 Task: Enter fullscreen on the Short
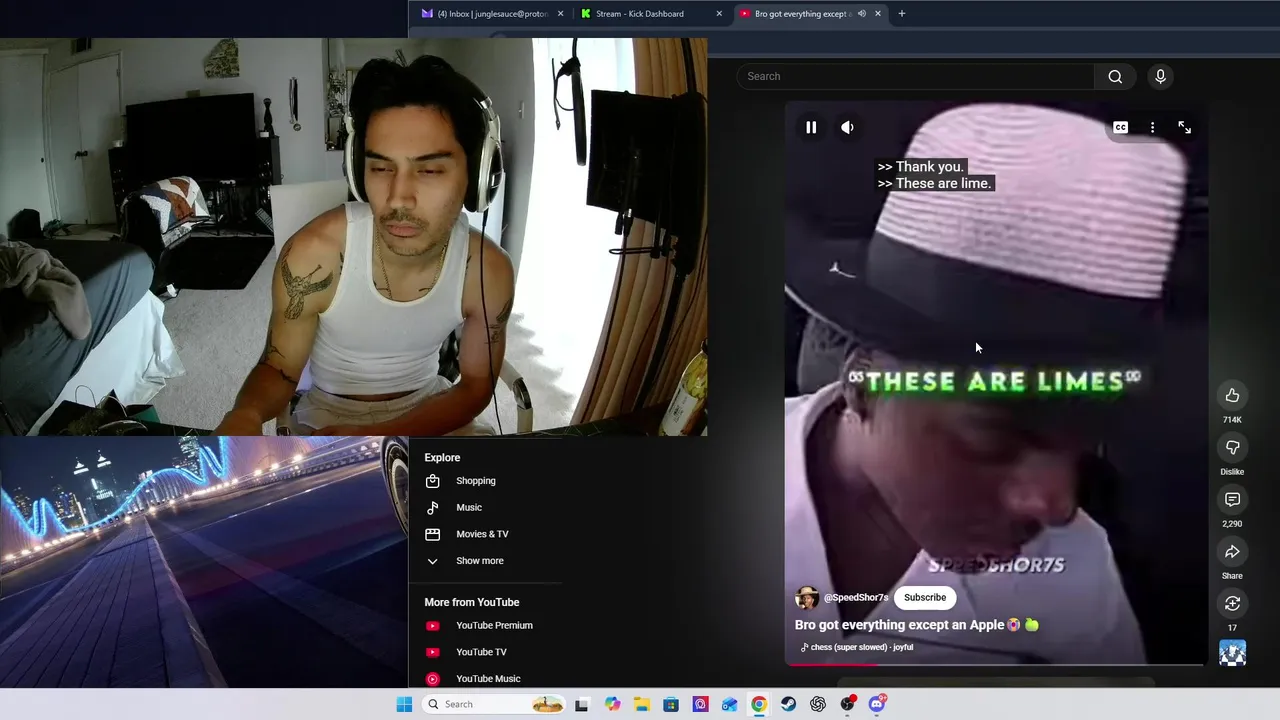(1184, 127)
